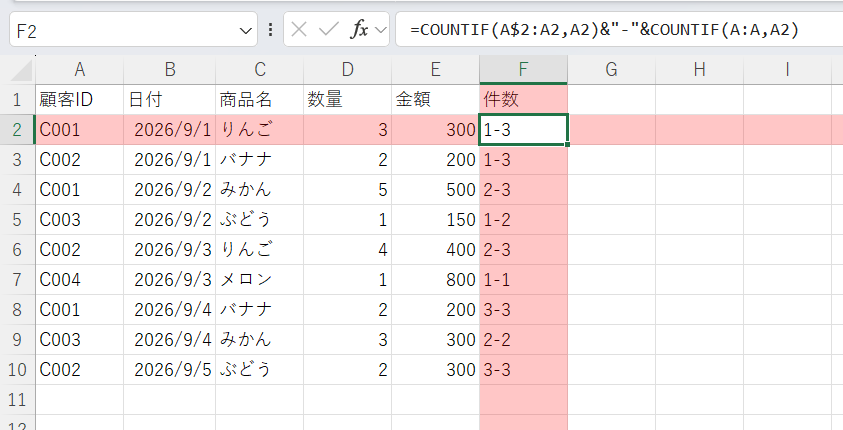Select quantity cell 5 in row 4
Image resolution: width=843 pixels, height=430 pixels.
pos(347,189)
